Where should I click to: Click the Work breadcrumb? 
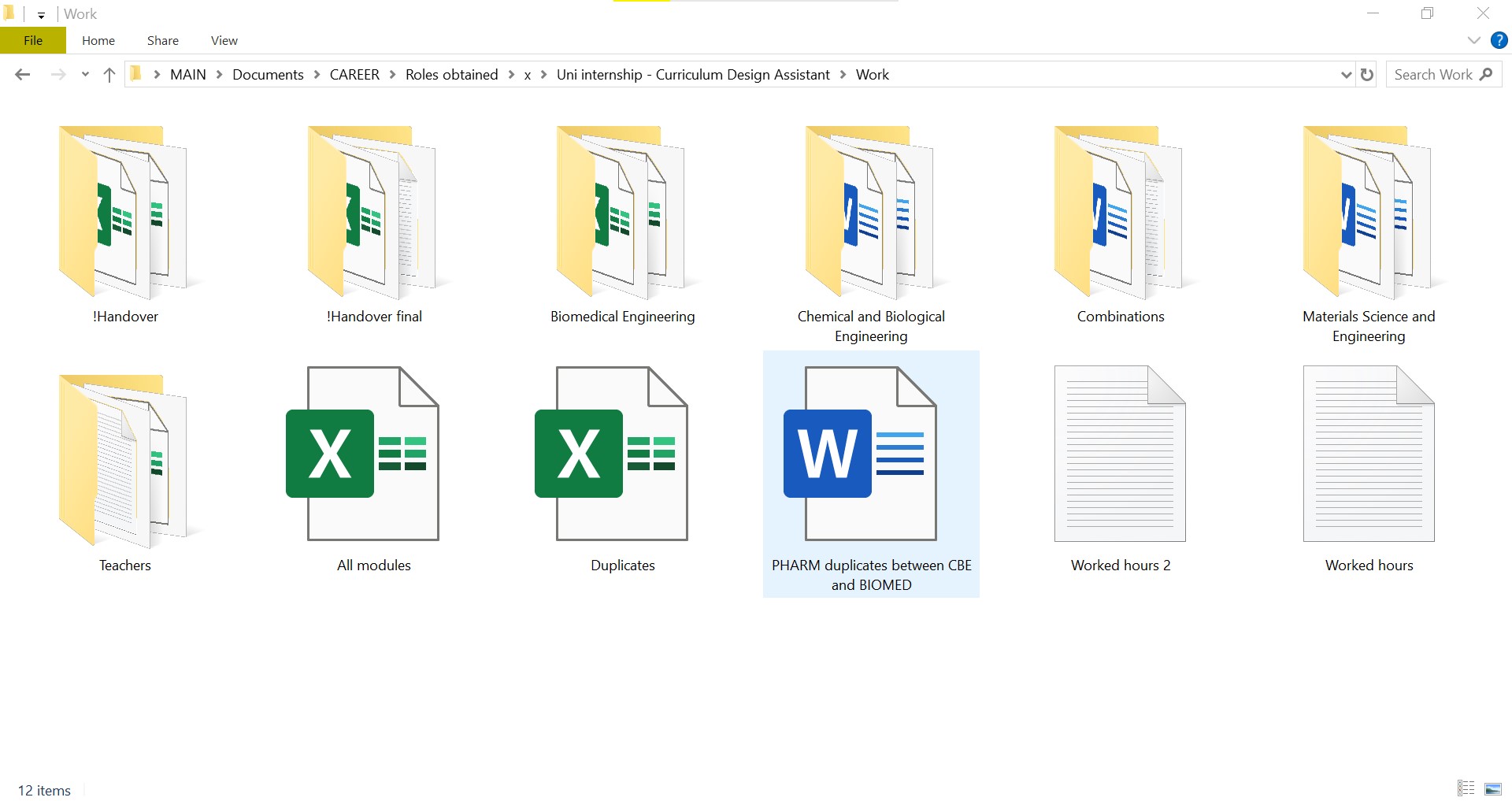coord(873,74)
